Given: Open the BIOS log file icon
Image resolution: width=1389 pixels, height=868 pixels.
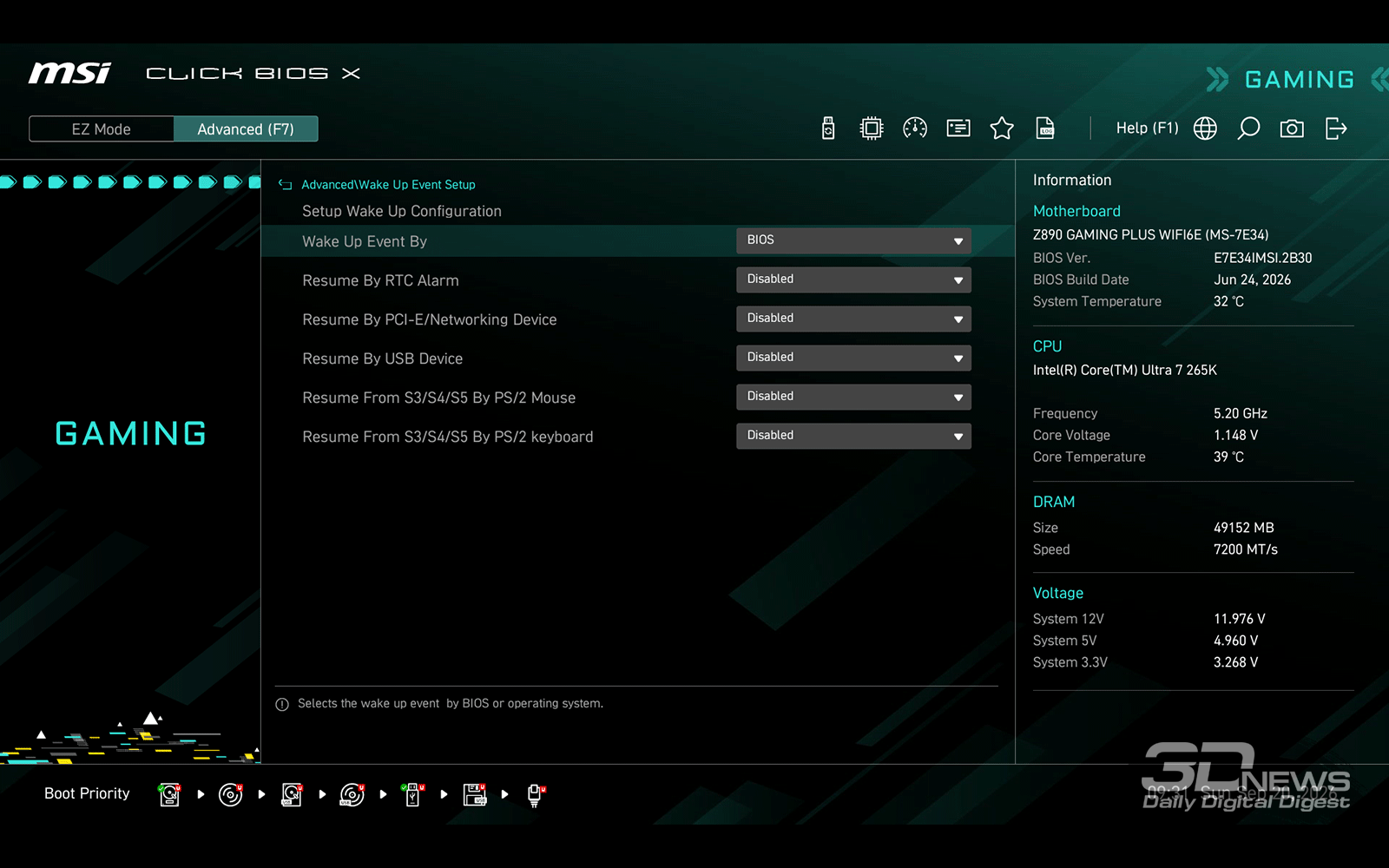Looking at the screenshot, I should [x=1045, y=128].
